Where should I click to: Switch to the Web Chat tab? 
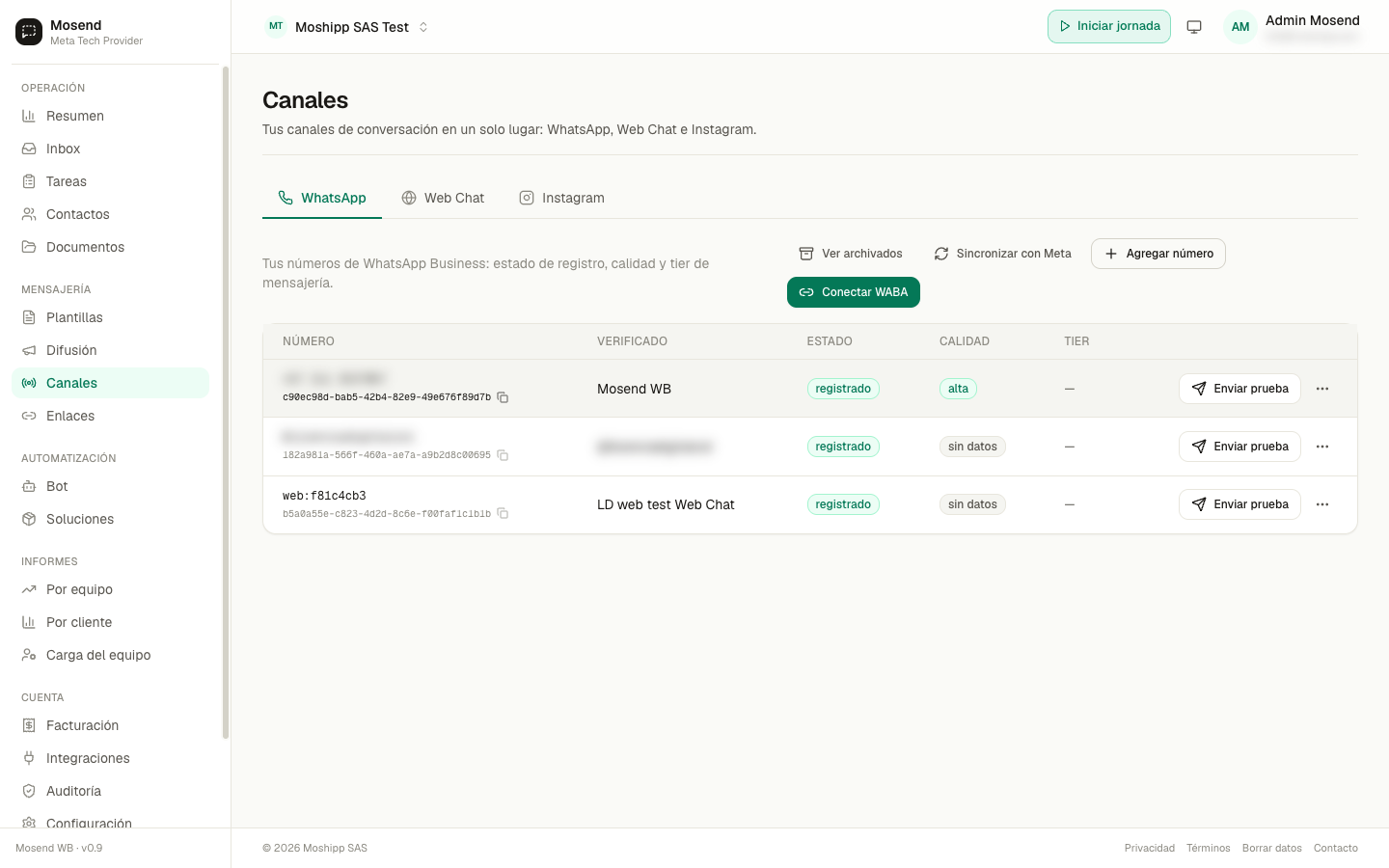443,198
